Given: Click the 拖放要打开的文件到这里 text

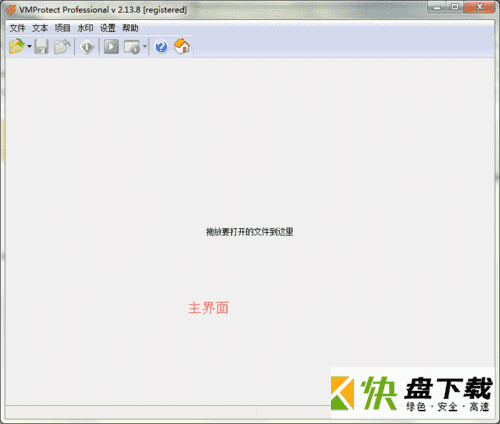Looking at the screenshot, I should point(250,232).
